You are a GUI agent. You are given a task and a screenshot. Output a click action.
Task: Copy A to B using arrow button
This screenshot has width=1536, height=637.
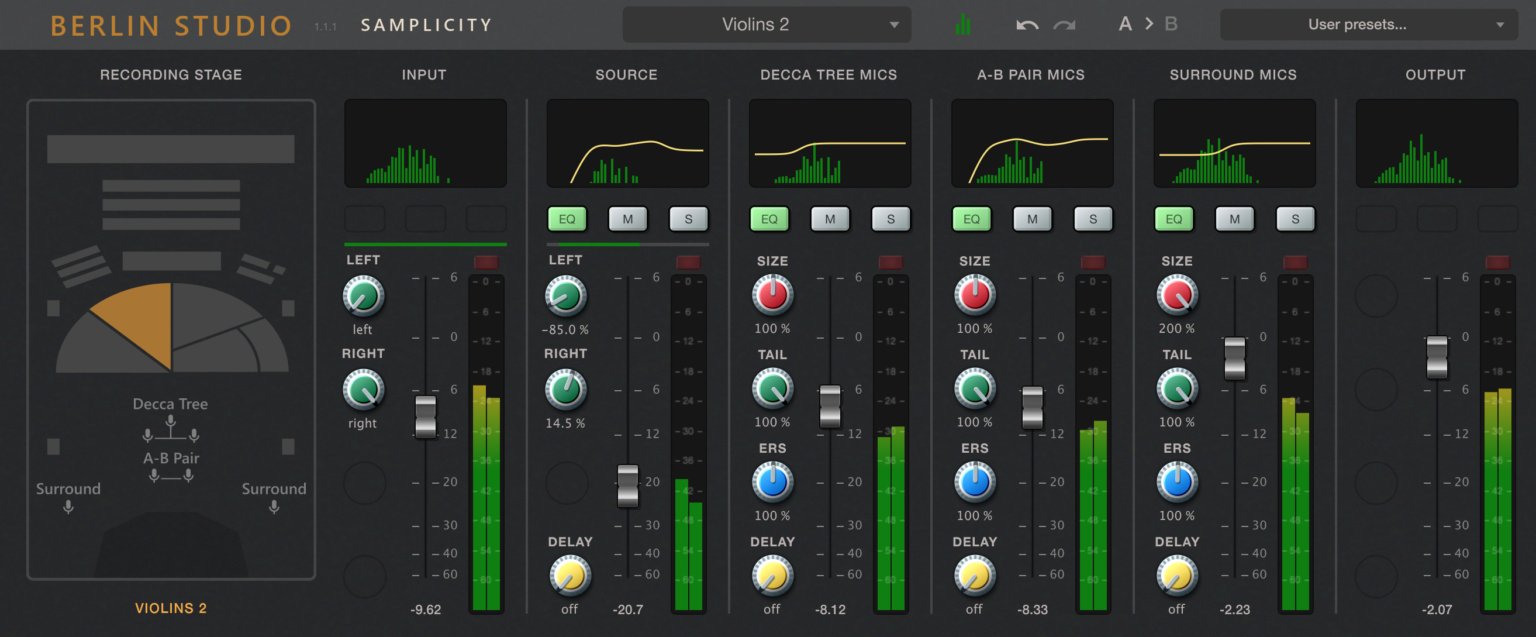click(1148, 24)
